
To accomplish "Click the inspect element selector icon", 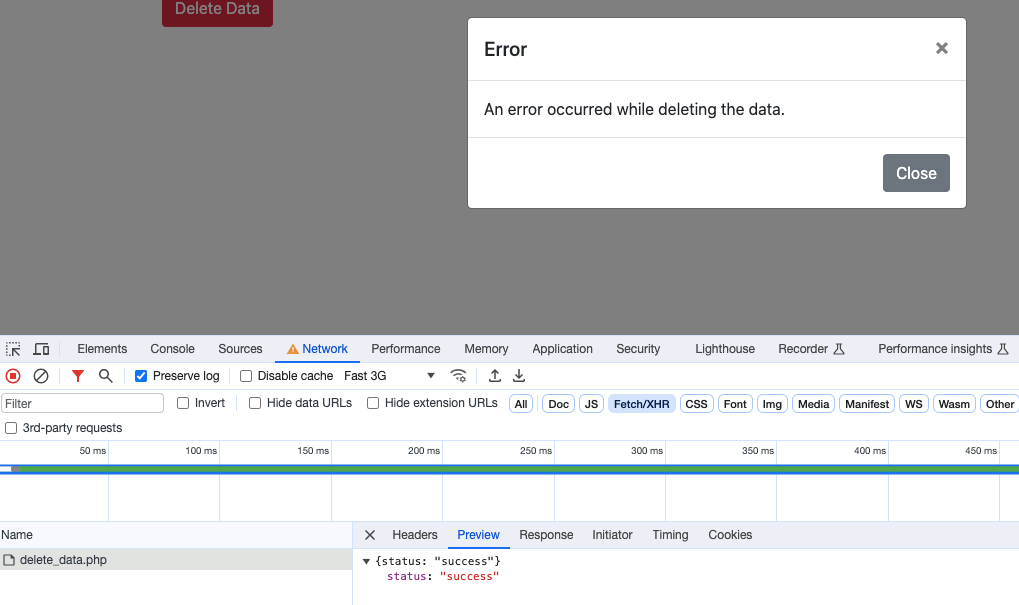I will (x=13, y=349).
